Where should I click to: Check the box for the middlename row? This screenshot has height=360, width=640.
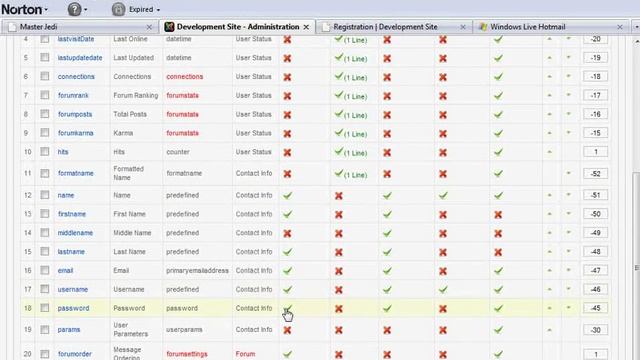pyautogui.click(x=44, y=232)
